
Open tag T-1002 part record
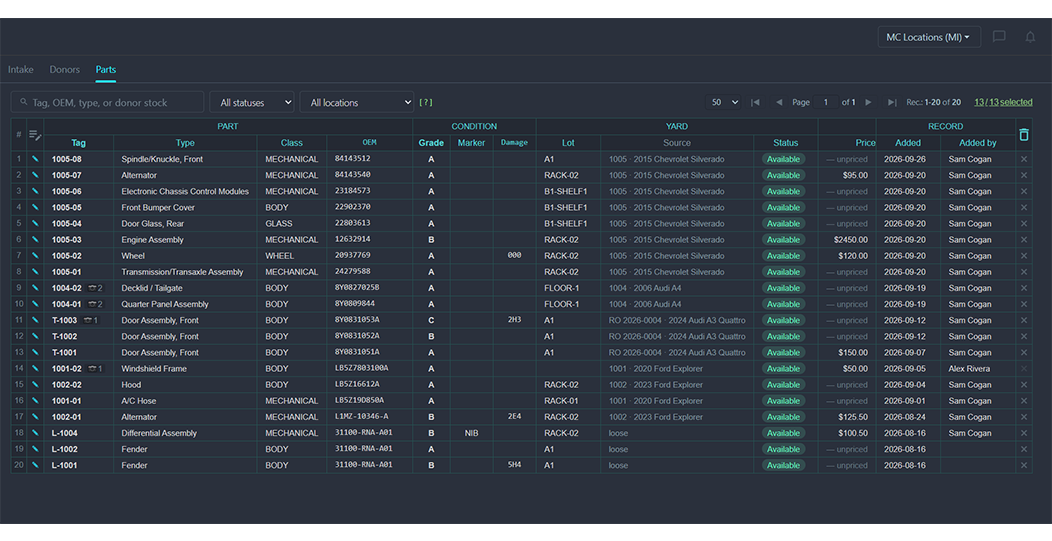[x=64, y=336]
